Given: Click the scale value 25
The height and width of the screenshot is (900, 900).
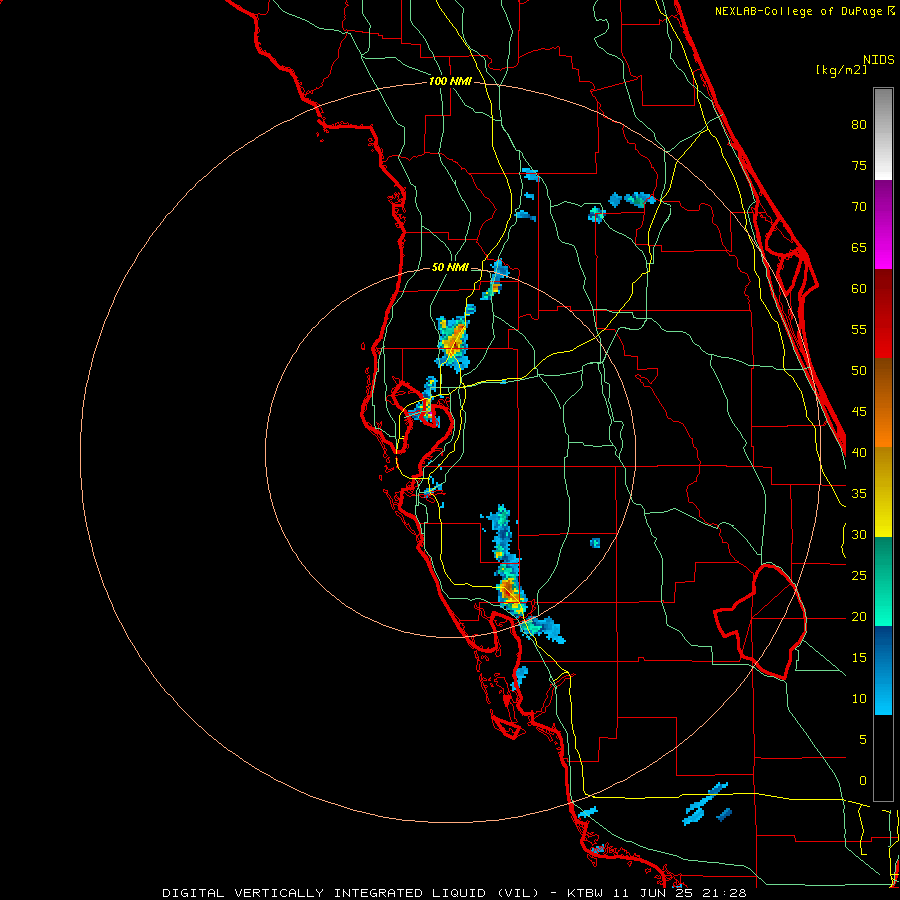Looking at the screenshot, I should click(859, 576).
